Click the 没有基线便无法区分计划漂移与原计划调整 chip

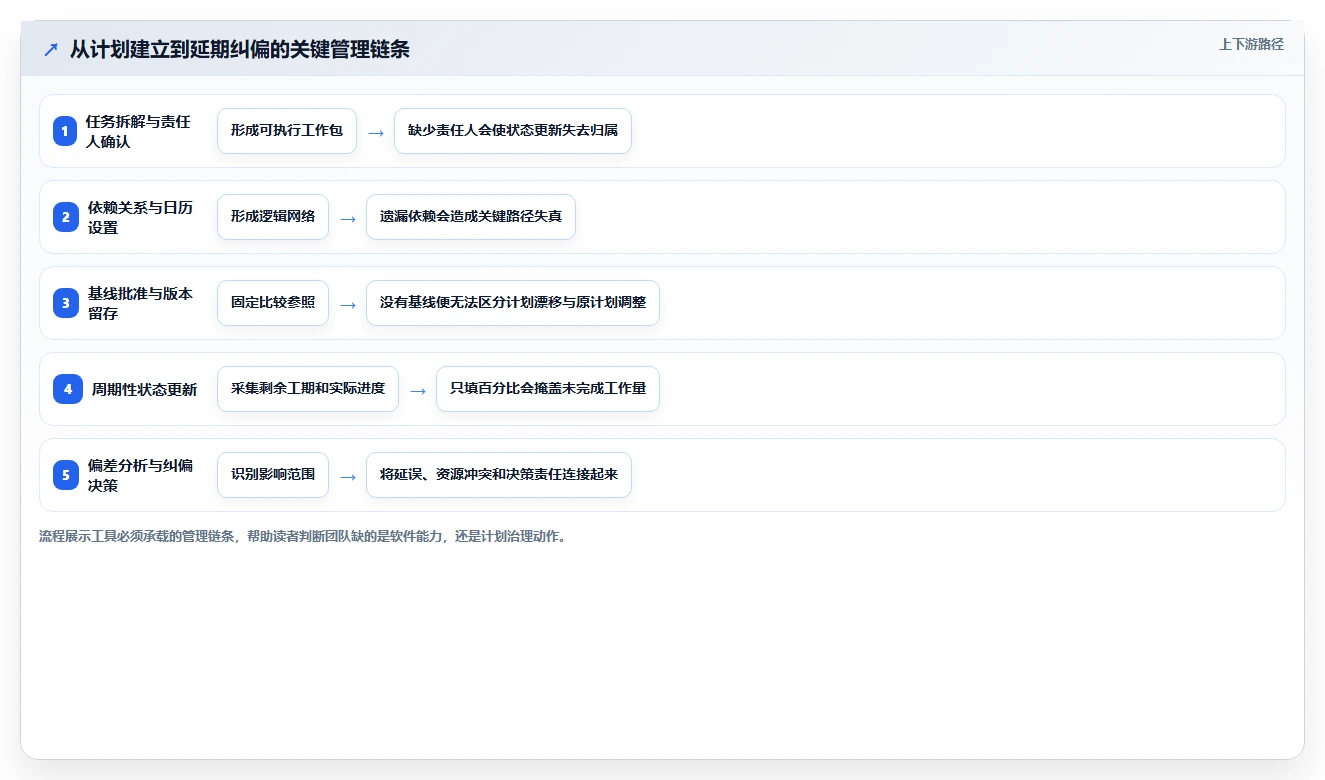pyautogui.click(x=513, y=303)
